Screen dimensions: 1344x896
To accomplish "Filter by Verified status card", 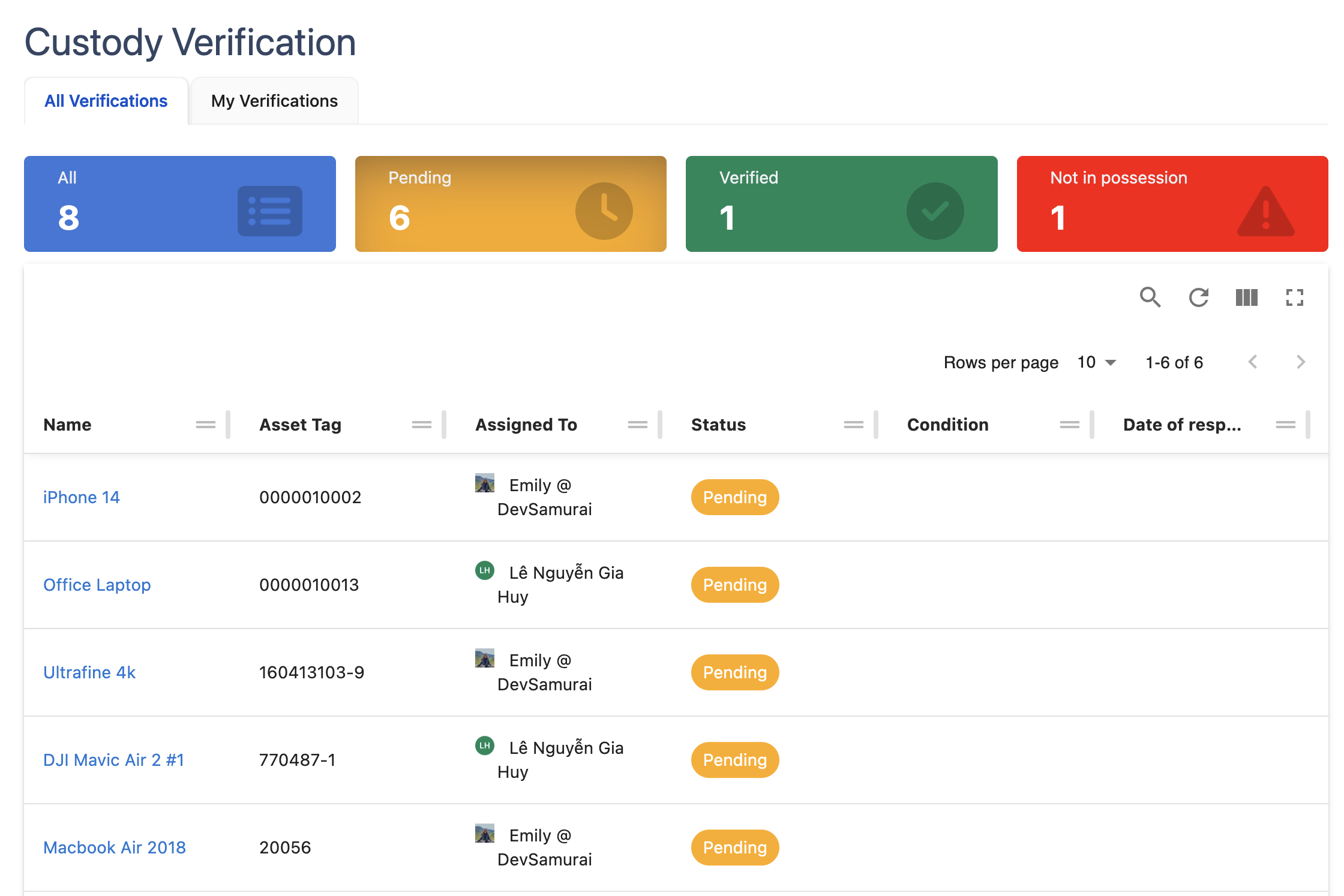I will pos(841,204).
